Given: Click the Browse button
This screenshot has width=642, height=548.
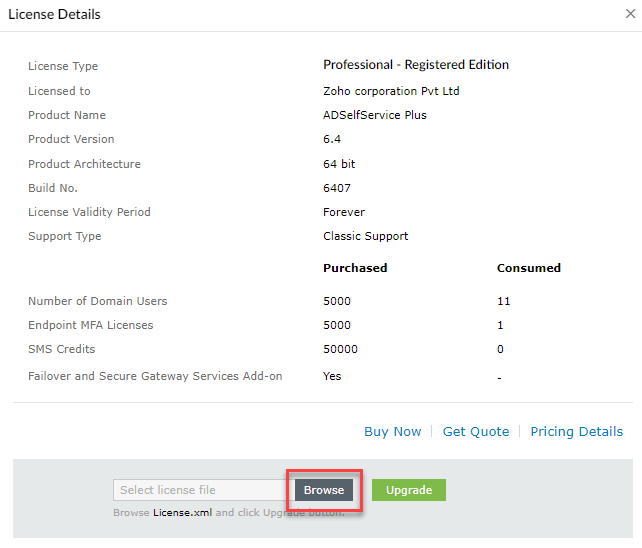Looking at the screenshot, I should (x=323, y=490).
